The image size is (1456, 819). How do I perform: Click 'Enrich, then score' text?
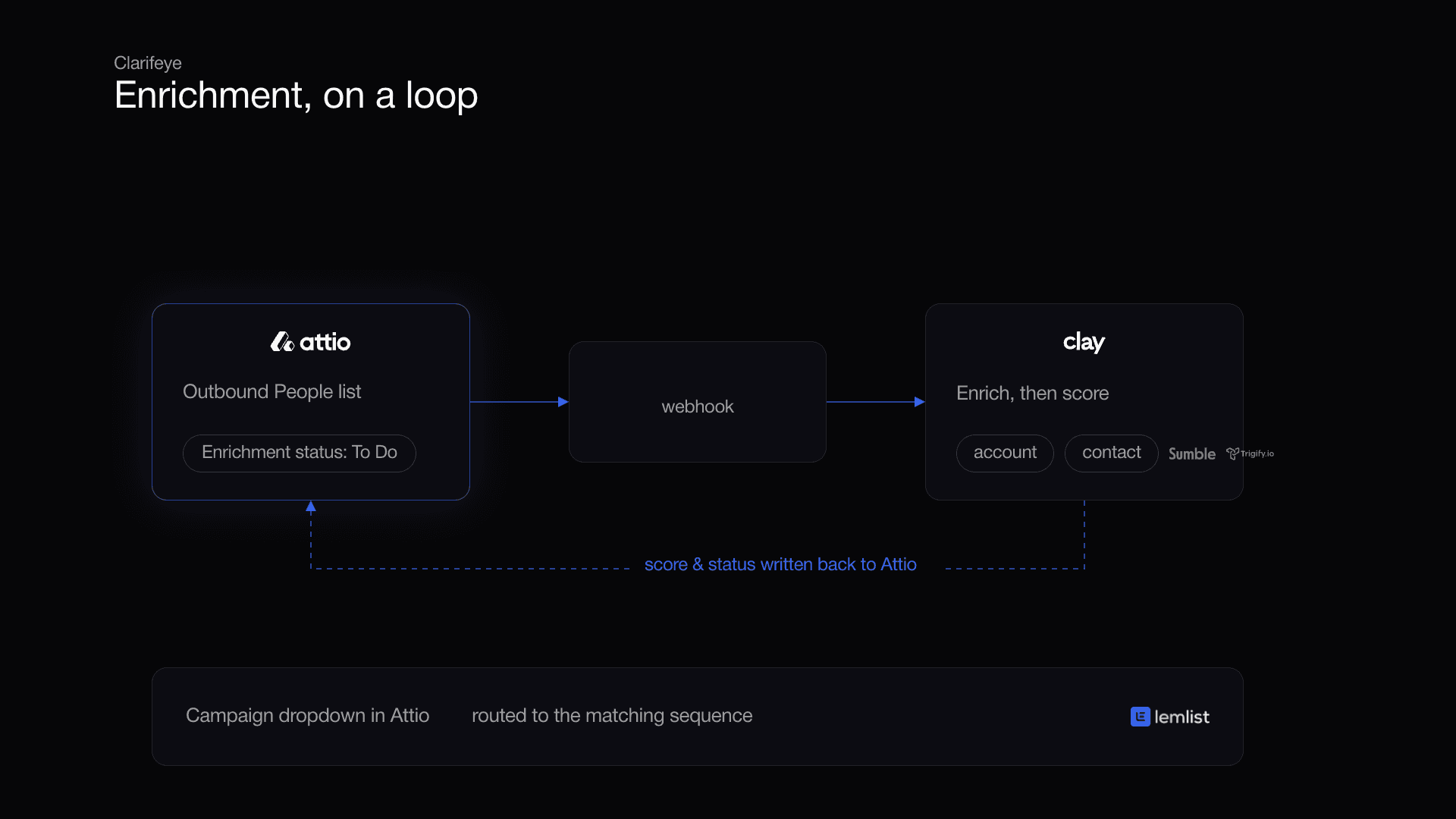coord(1032,393)
